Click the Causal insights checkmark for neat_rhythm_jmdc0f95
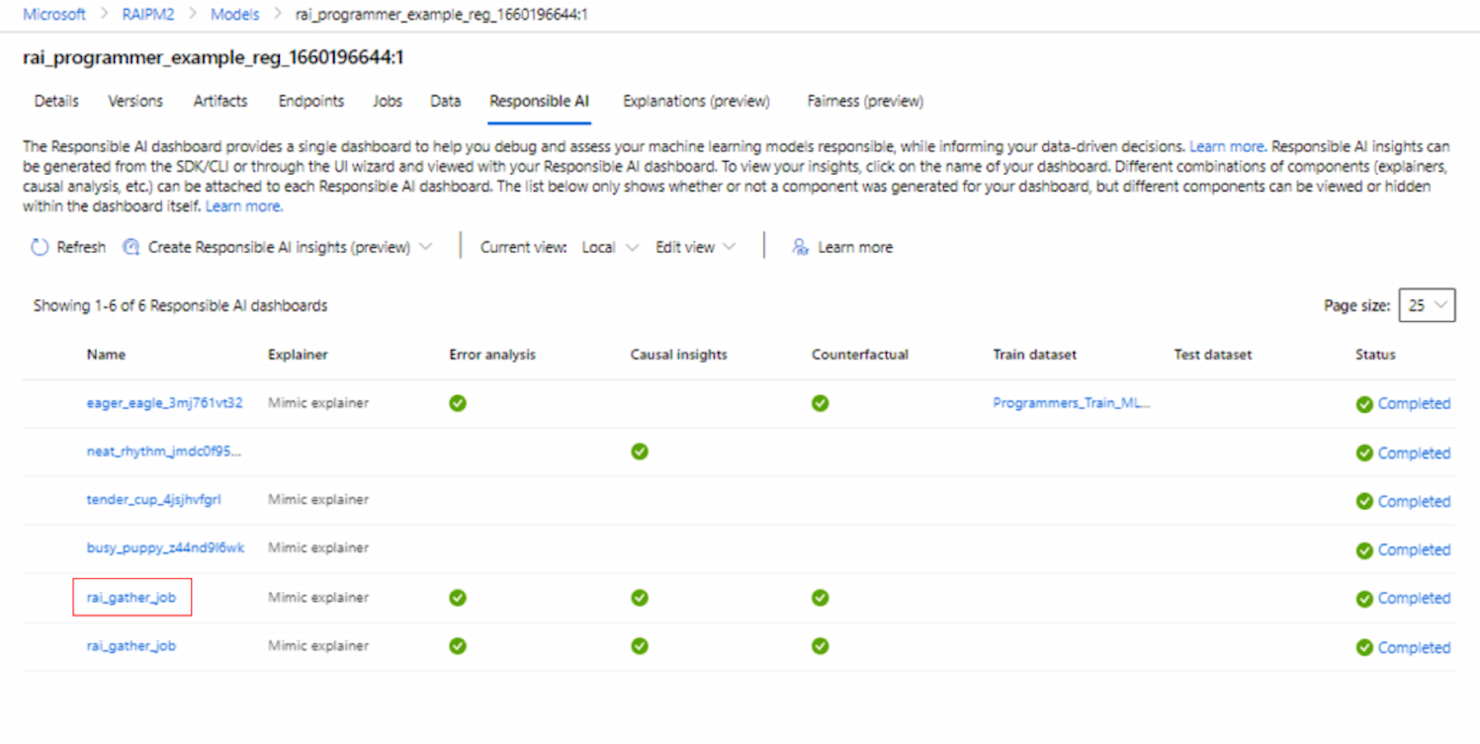The image size is (1480, 744). [x=639, y=452]
